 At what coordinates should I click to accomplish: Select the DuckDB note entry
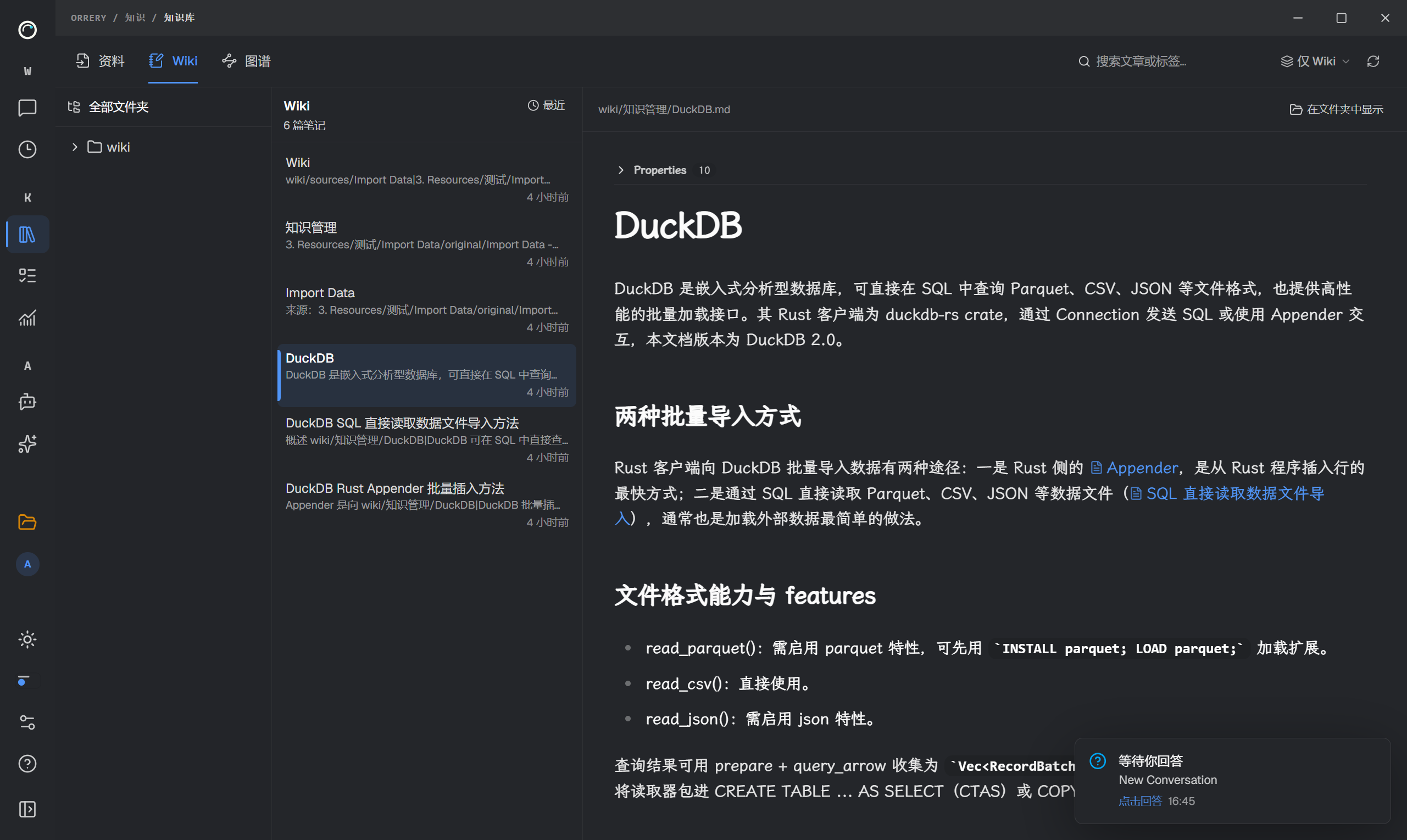tap(427, 375)
